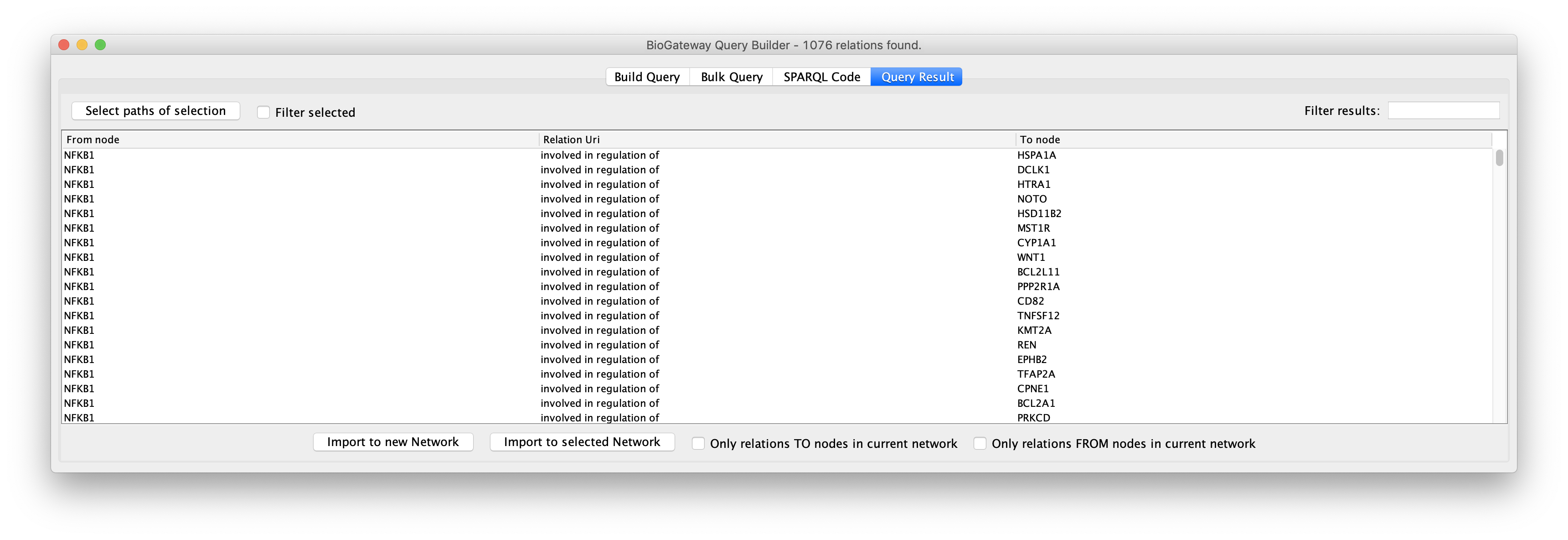Enable Filter selected checkbox

click(263, 111)
